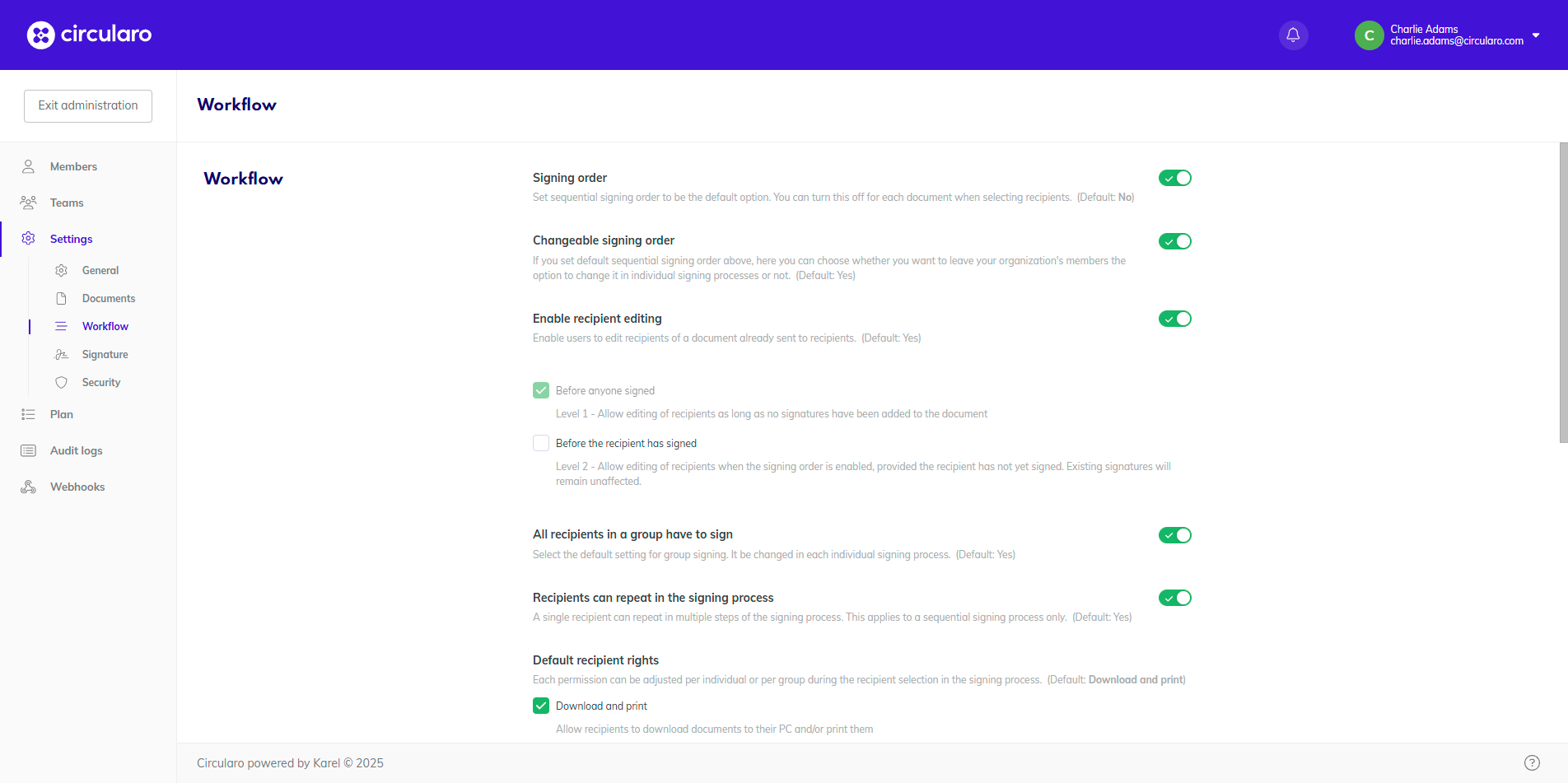The image size is (1568, 783).
Task: Disable Recipients can repeat in signing process
Action: (x=1174, y=598)
